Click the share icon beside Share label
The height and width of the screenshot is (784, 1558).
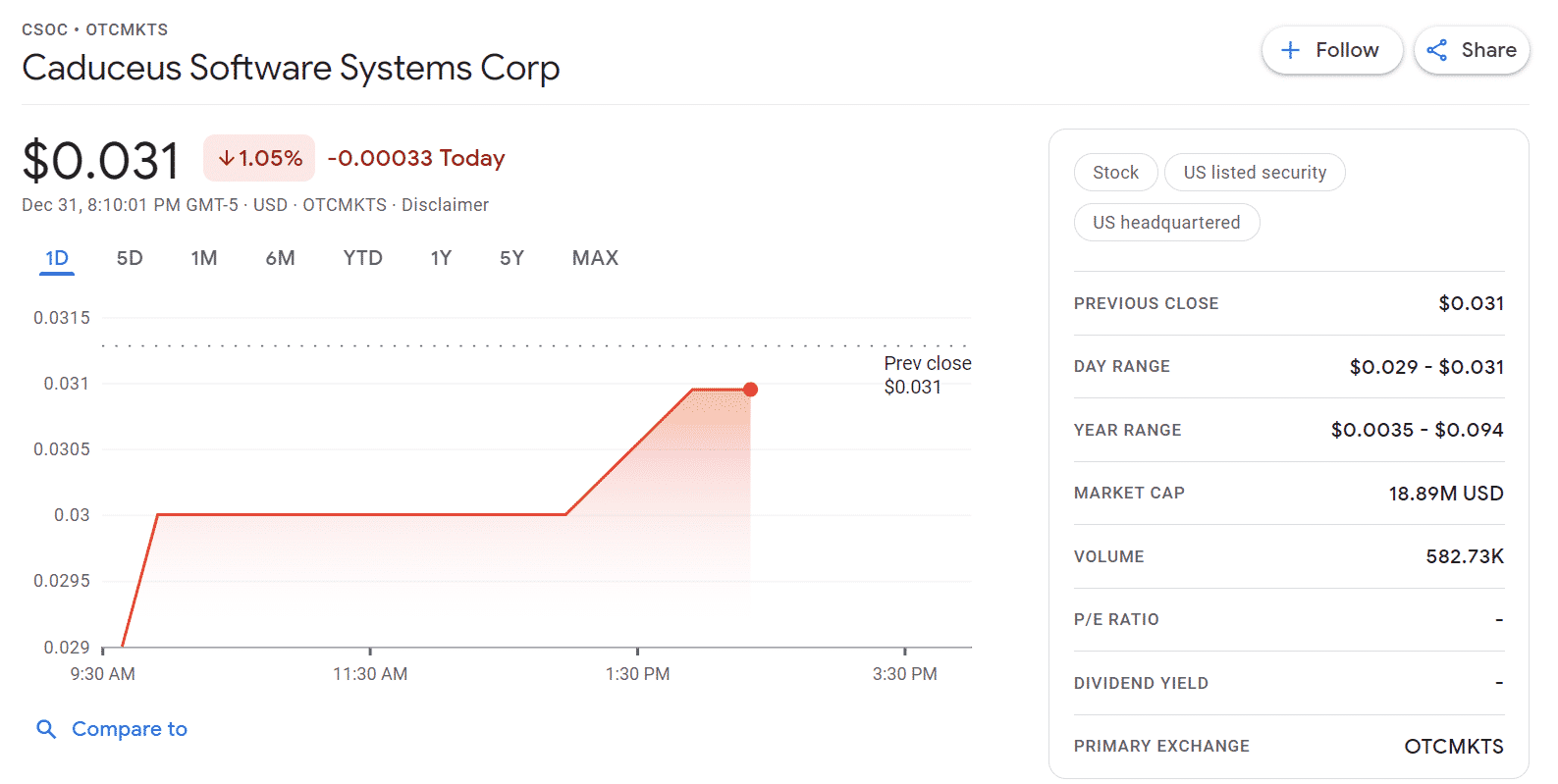tap(1437, 50)
